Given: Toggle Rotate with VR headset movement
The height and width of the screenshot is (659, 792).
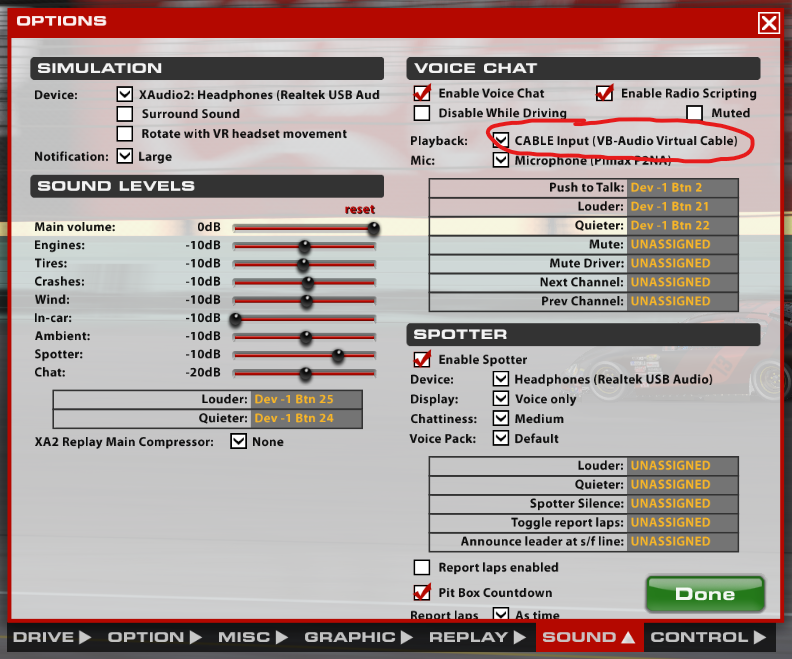Looking at the screenshot, I should click(125, 134).
